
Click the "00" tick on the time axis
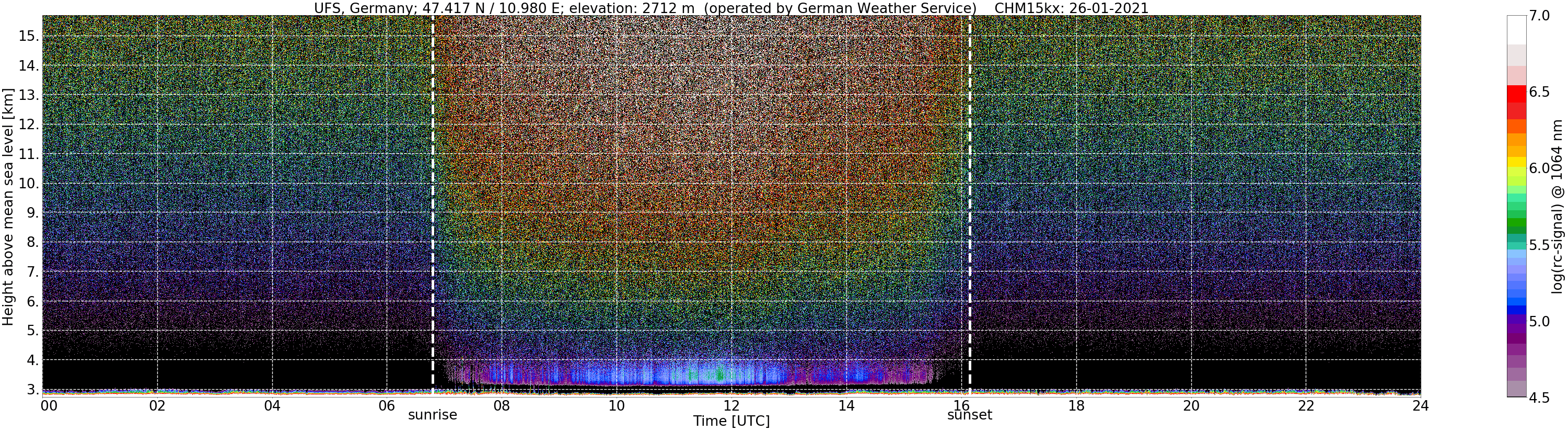click(x=49, y=405)
